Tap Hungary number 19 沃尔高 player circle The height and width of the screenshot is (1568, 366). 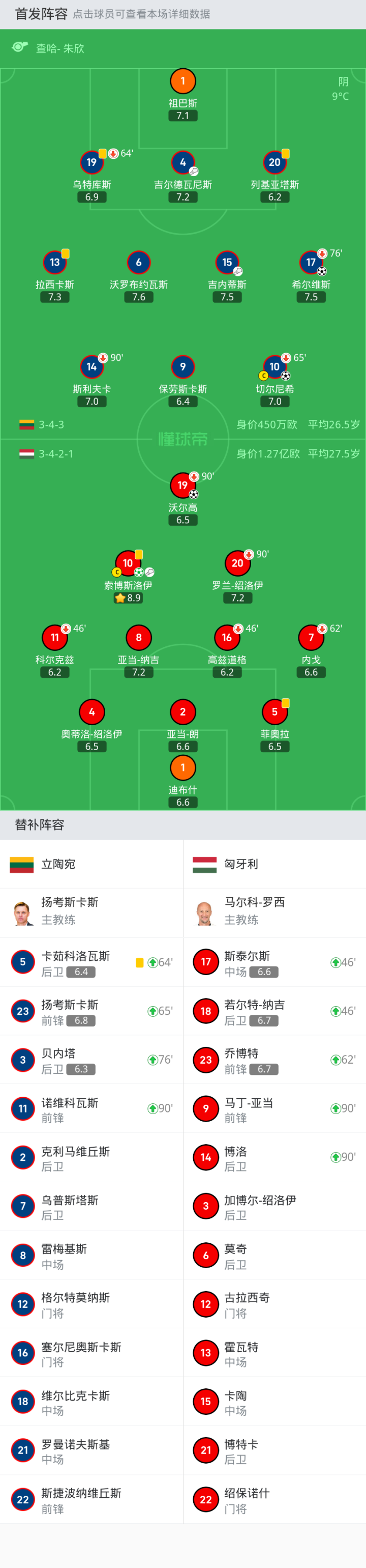pyautogui.click(x=182, y=485)
